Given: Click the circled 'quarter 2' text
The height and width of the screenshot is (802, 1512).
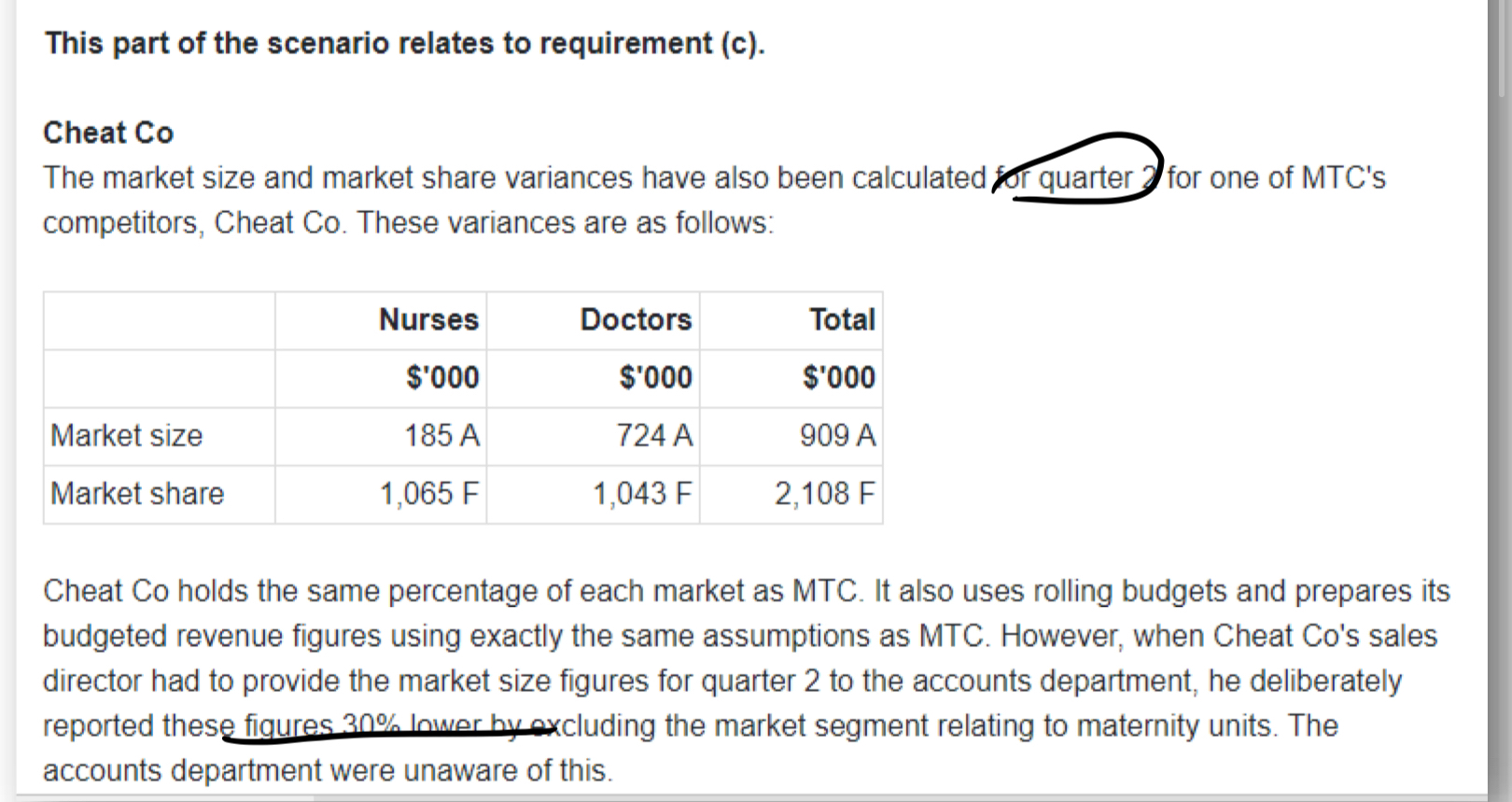Looking at the screenshot, I should 1085,176.
